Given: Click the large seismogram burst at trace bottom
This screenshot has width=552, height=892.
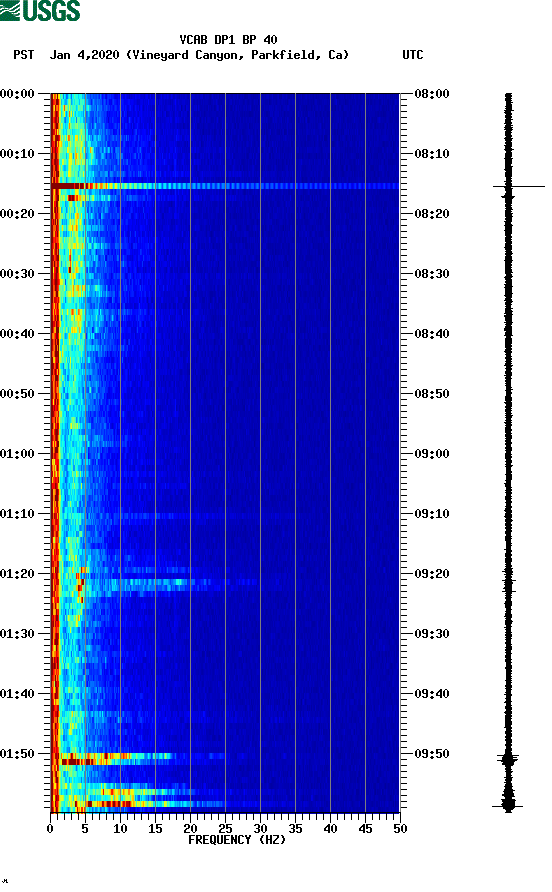Looking at the screenshot, I should point(508,804).
